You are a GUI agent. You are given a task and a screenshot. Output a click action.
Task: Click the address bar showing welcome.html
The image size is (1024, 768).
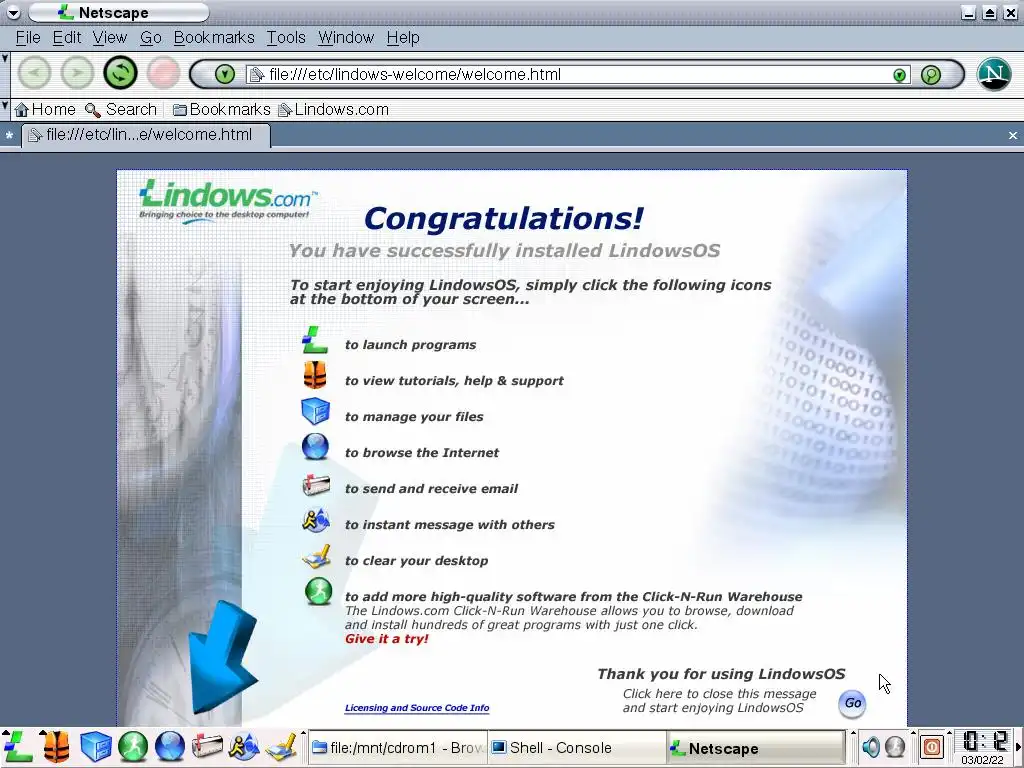tap(568, 74)
